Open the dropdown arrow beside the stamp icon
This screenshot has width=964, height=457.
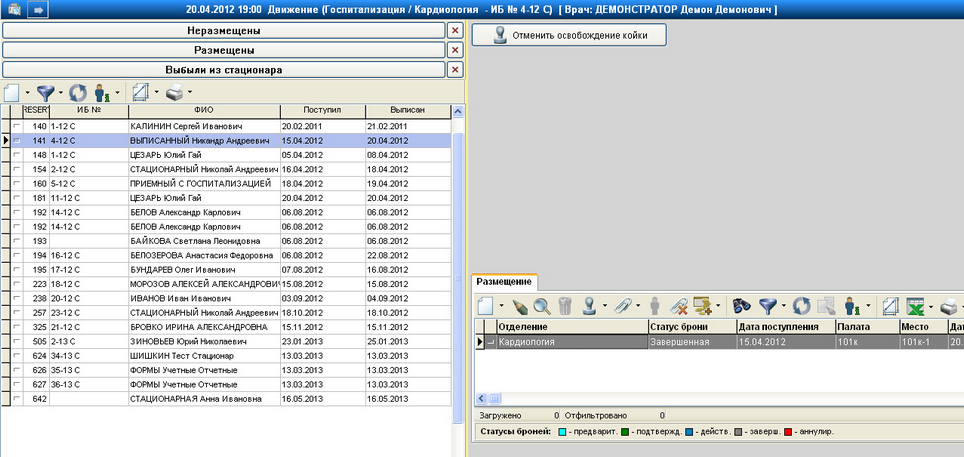point(606,305)
